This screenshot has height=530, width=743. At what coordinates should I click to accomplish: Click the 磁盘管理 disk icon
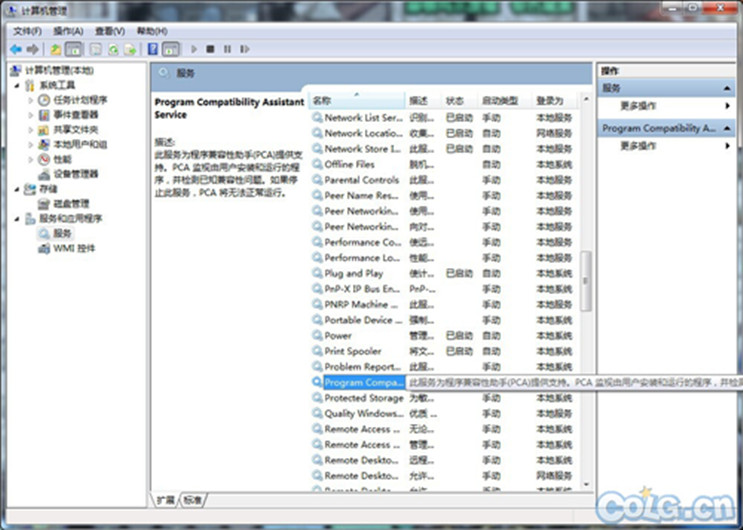(44, 204)
